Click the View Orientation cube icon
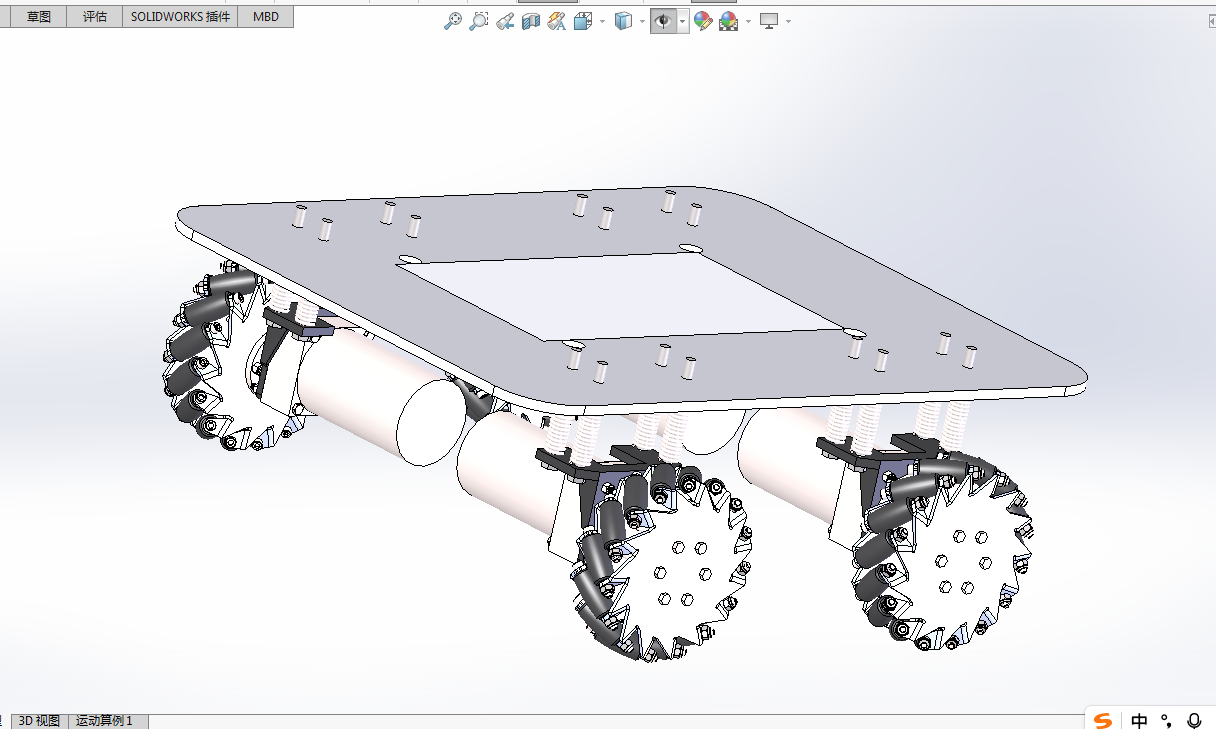This screenshot has height=729, width=1216. tap(583, 21)
